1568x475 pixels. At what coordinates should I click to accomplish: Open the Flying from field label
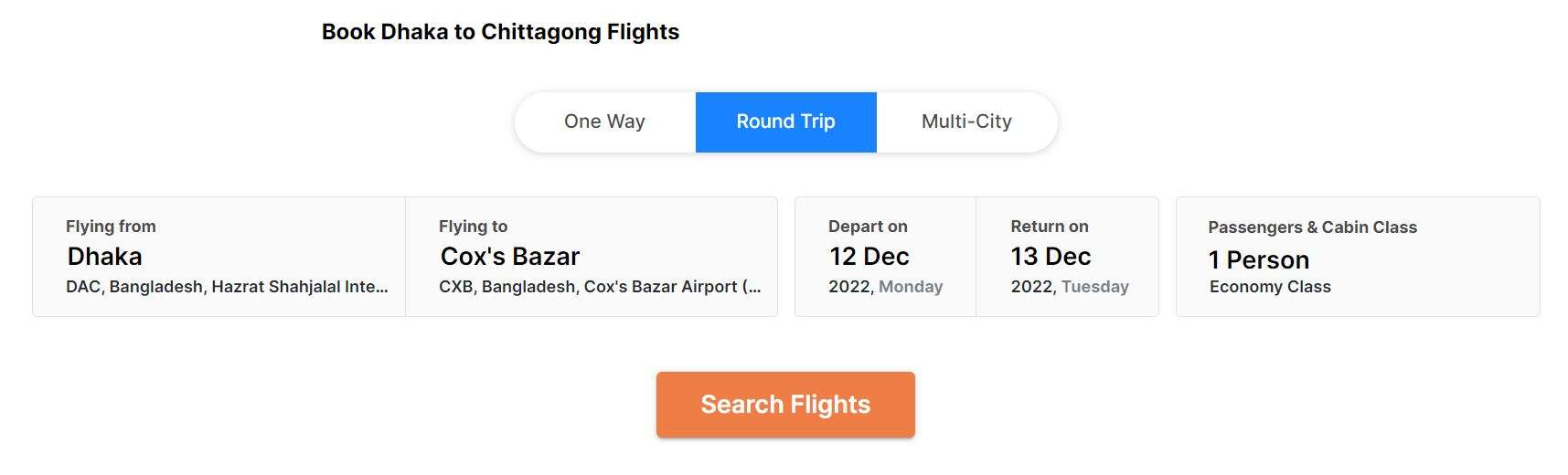tap(111, 227)
